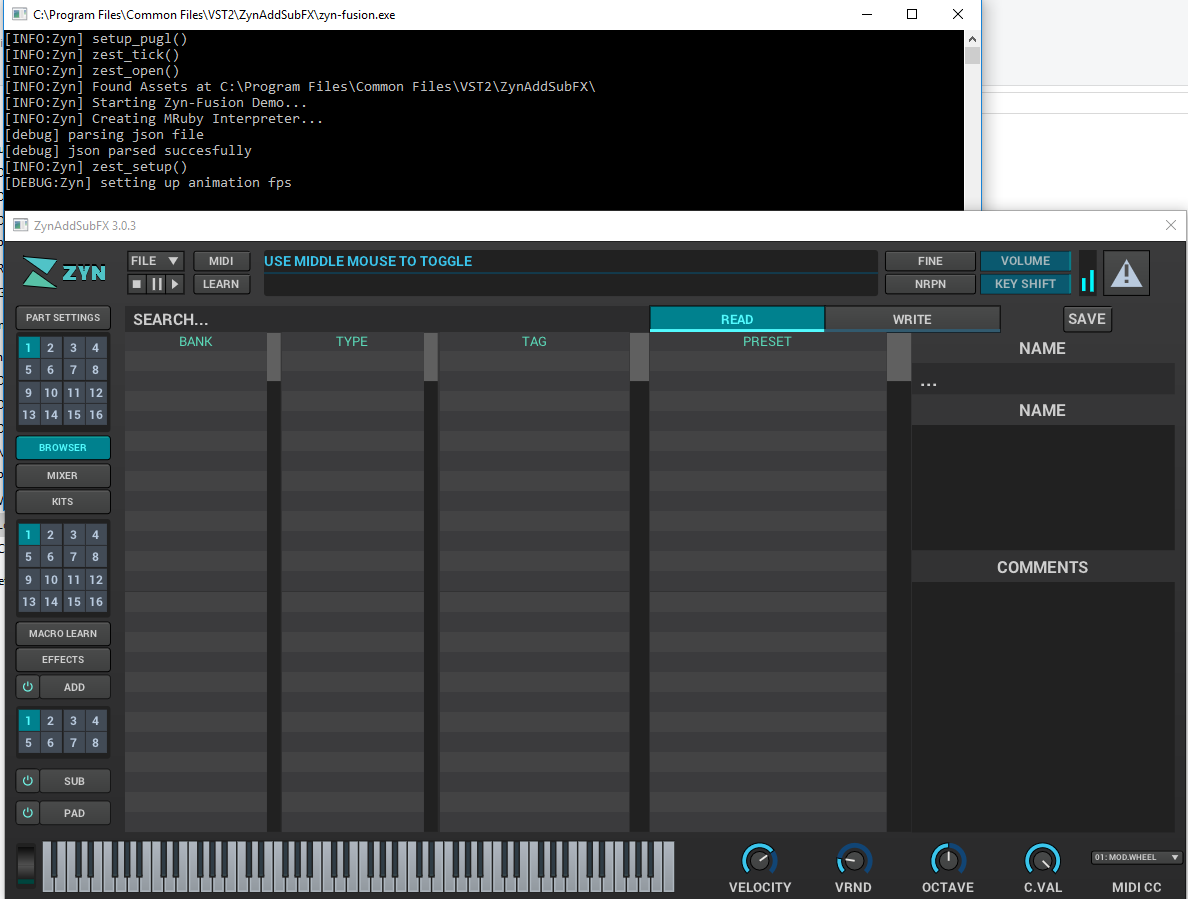This screenshot has width=1188, height=899.
Task: Click the SEARCH... input field
Action: (386, 319)
